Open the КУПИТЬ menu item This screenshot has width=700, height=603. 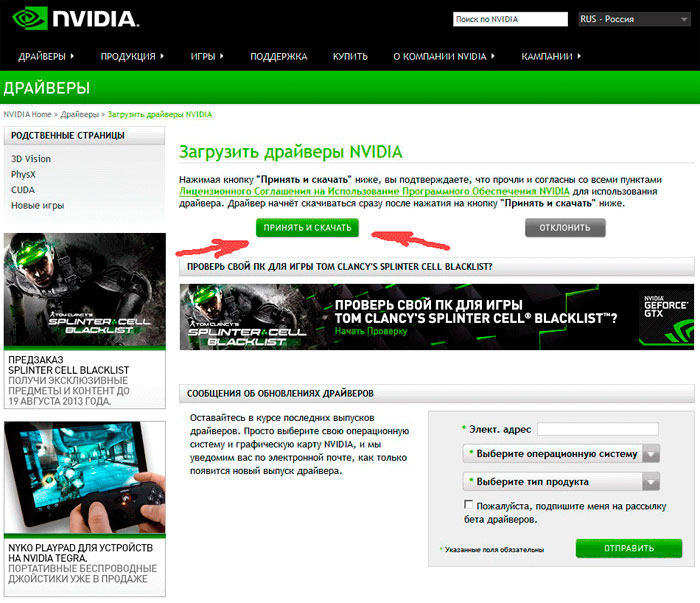[x=350, y=56]
